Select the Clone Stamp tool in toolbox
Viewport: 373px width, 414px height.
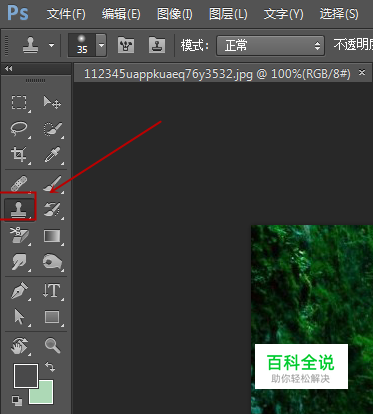pyautogui.click(x=18, y=210)
